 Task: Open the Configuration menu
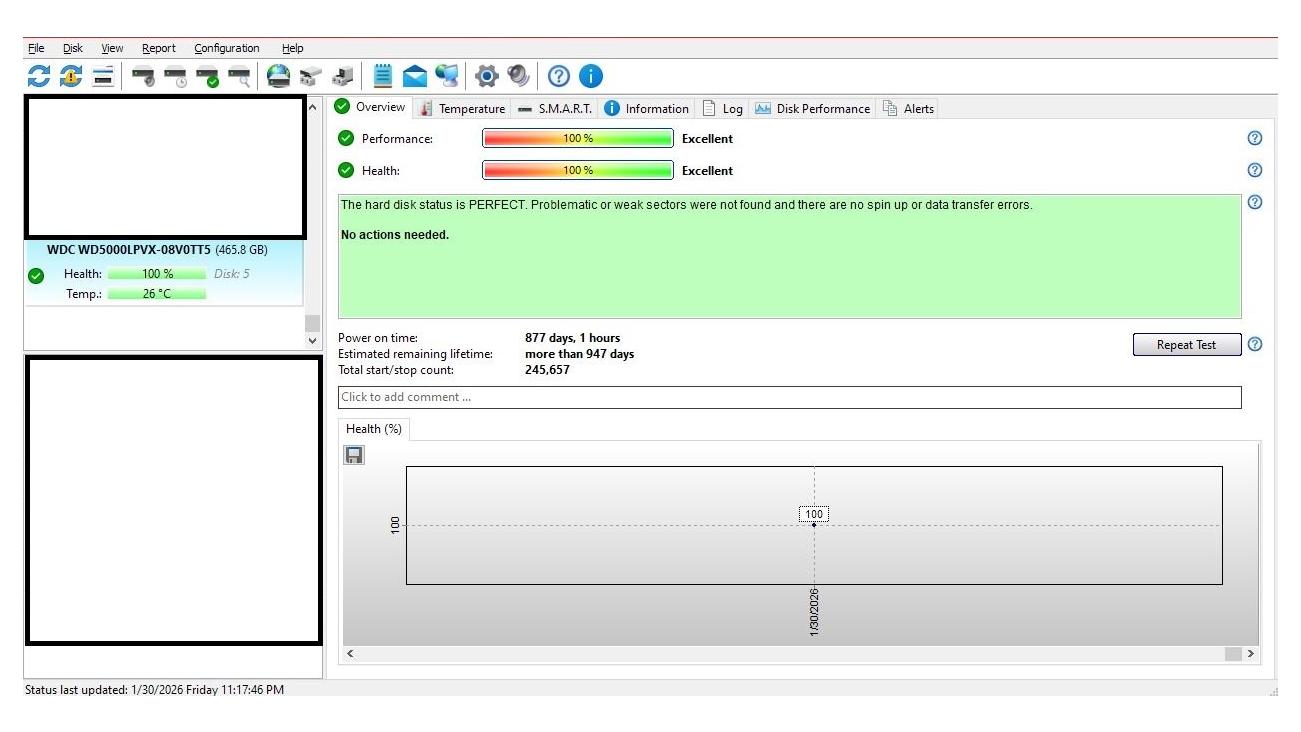(x=227, y=48)
